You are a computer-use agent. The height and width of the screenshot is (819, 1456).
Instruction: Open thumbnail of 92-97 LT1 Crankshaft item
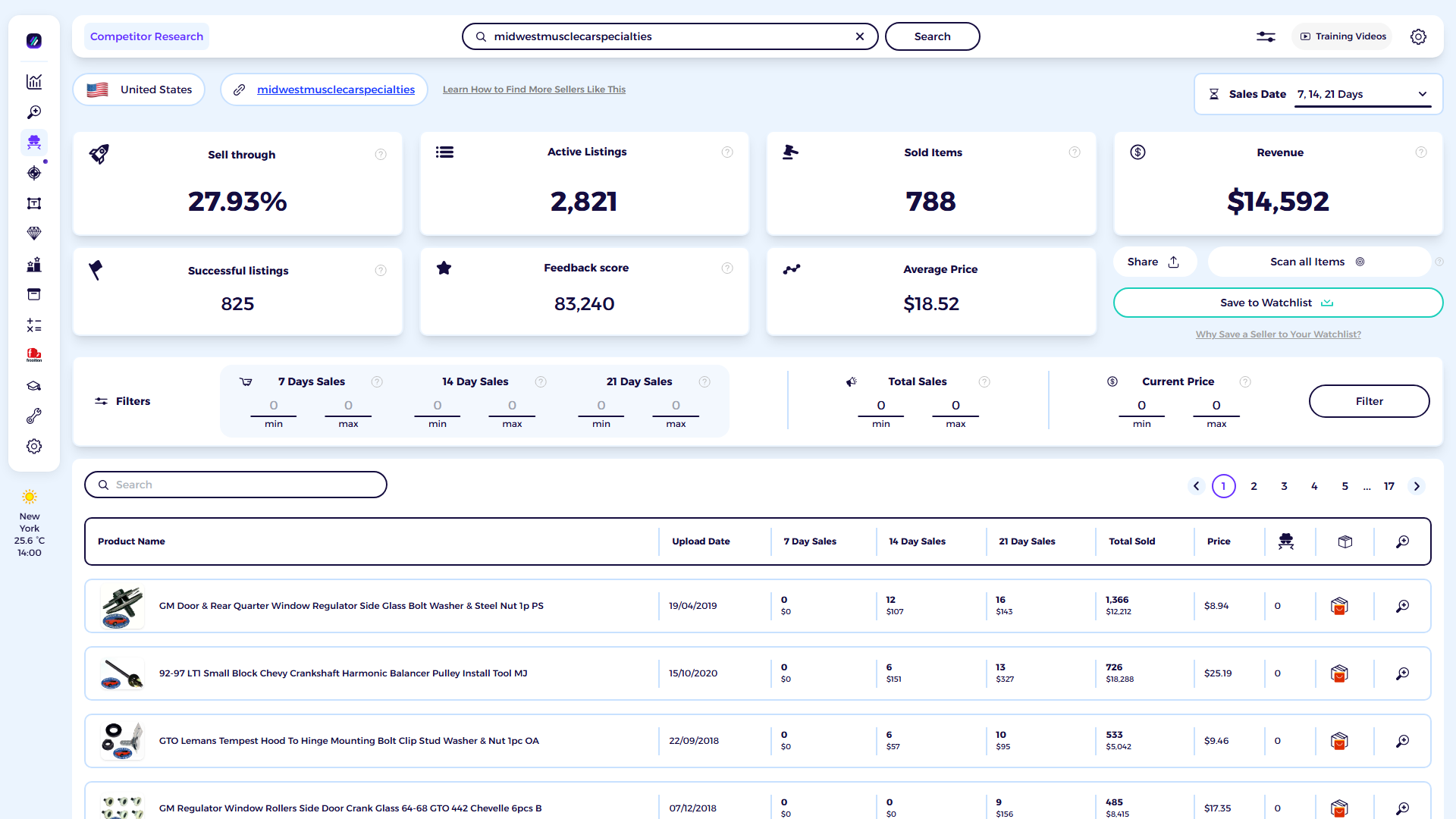coord(122,673)
